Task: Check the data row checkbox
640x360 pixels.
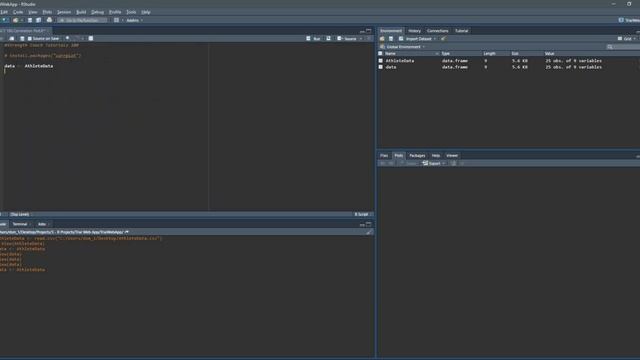Action: pos(381,67)
